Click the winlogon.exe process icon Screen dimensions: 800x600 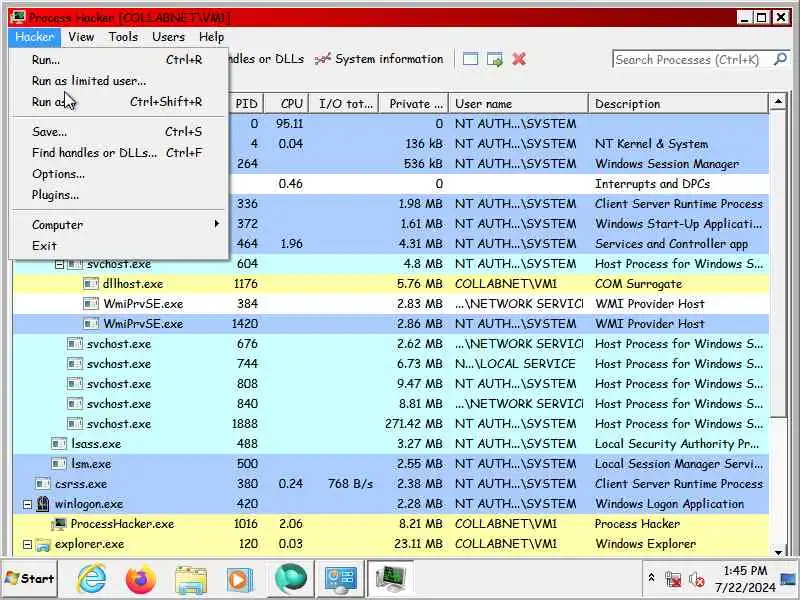(43, 504)
